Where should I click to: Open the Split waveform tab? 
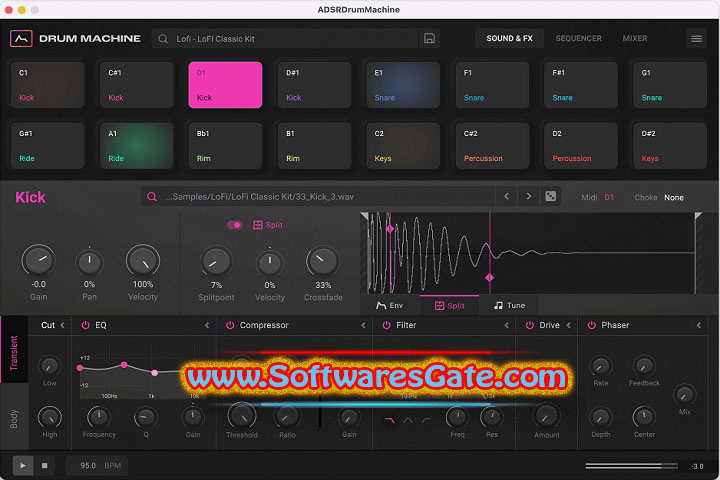(x=450, y=305)
